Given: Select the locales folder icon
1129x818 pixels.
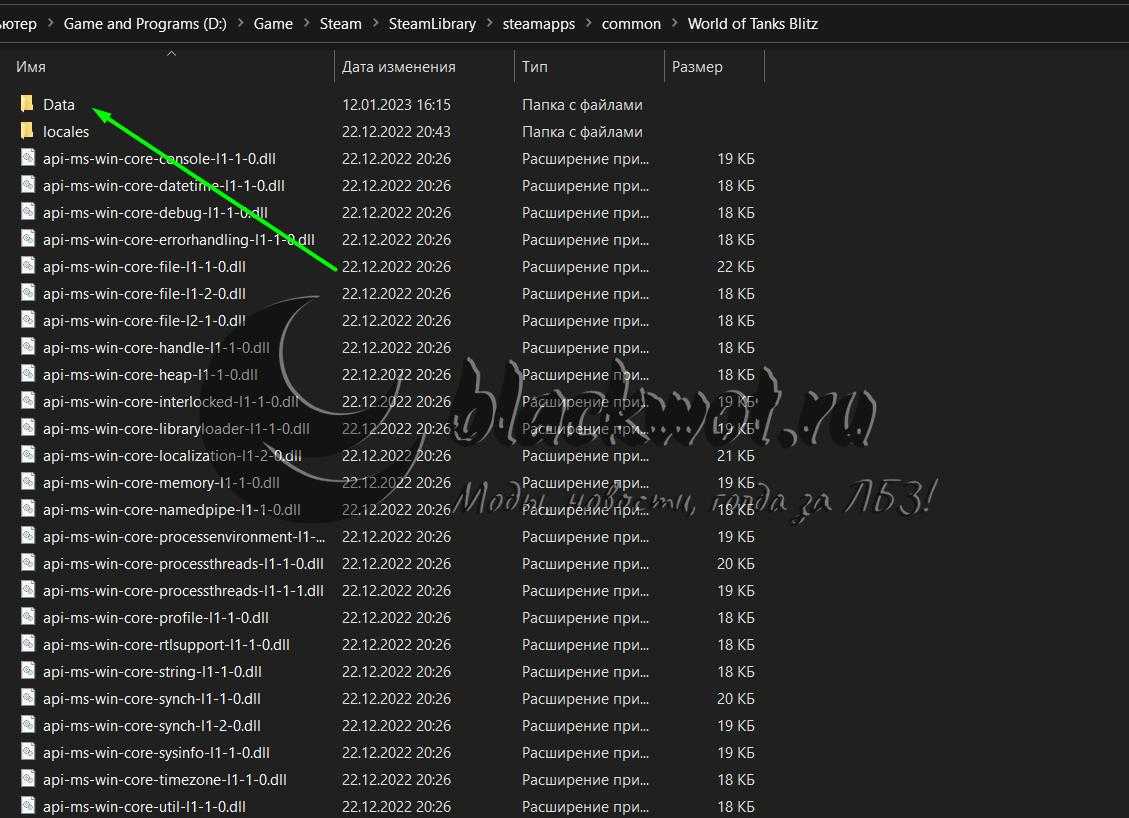Looking at the screenshot, I should click(27, 131).
